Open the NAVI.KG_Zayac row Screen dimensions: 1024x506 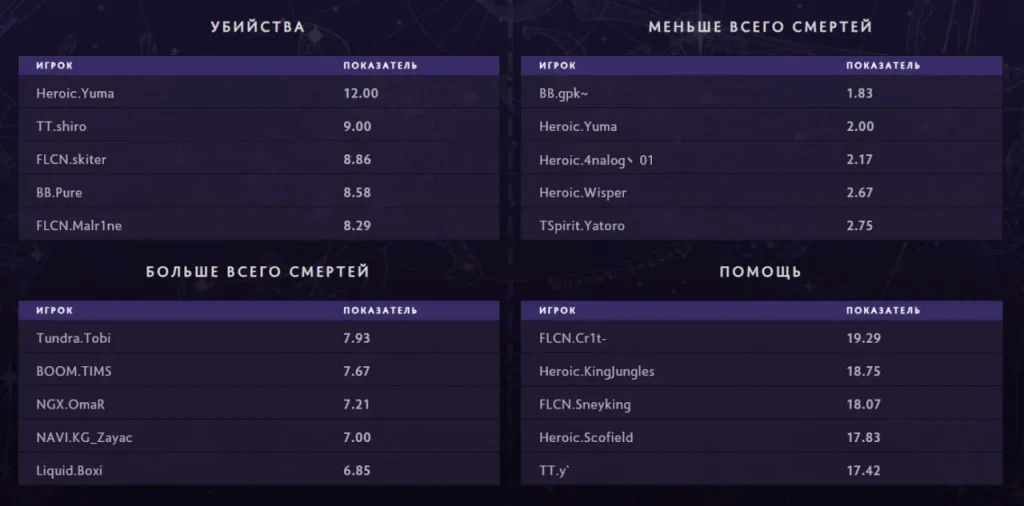tap(259, 437)
